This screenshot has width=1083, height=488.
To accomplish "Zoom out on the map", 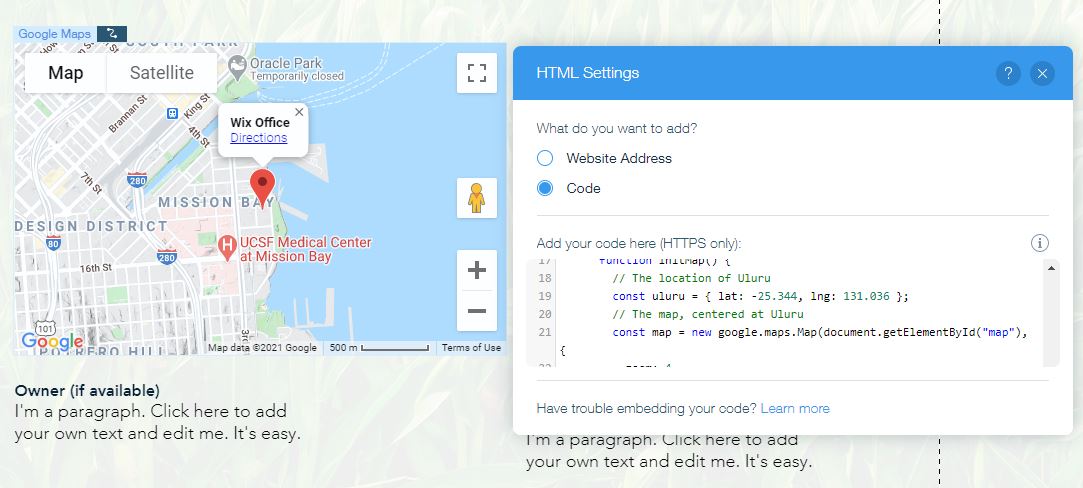I will [477, 311].
